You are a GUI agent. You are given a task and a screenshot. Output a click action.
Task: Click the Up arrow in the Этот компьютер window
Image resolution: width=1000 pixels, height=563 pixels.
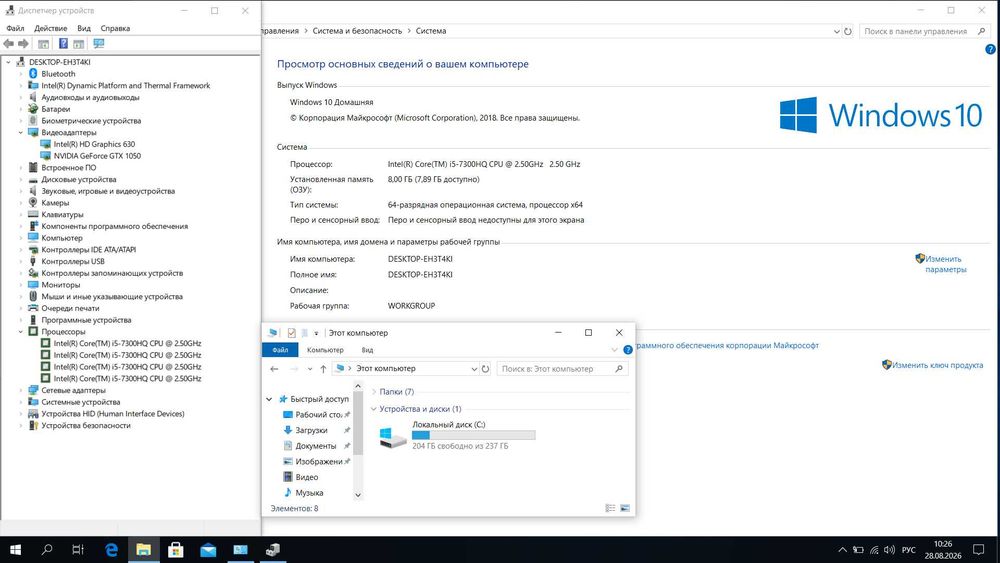pyautogui.click(x=323, y=369)
